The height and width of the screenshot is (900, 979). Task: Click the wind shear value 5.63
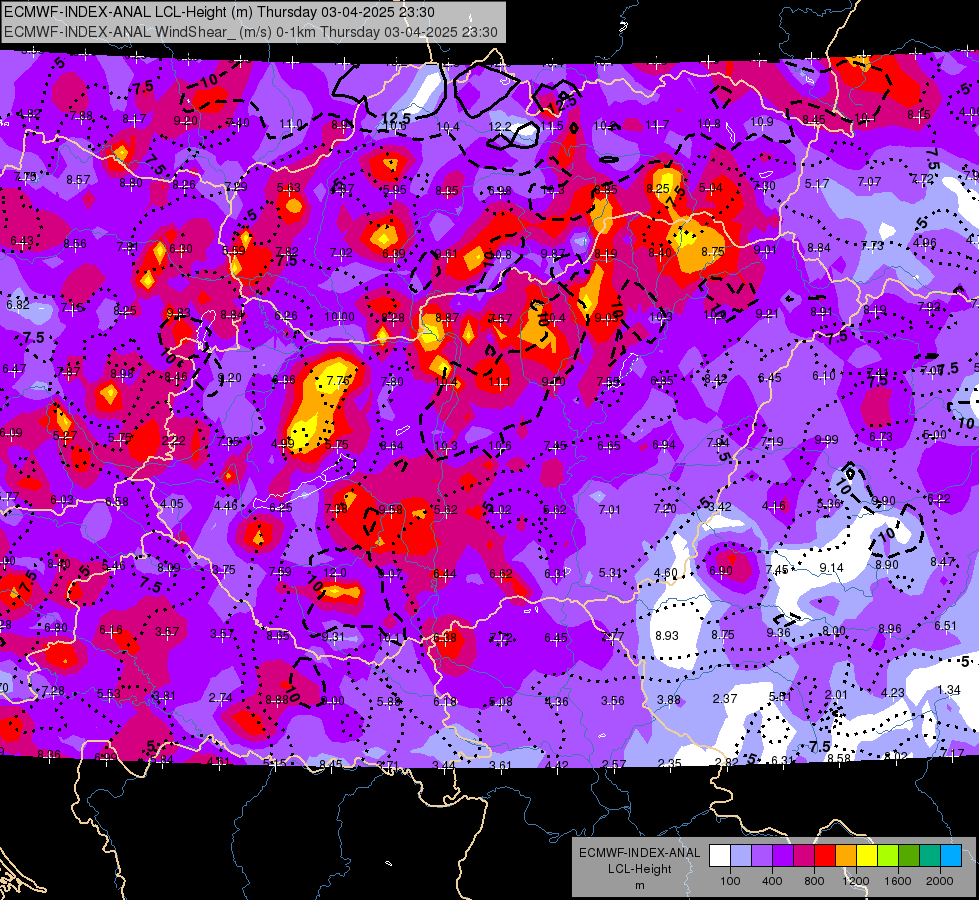289,187
